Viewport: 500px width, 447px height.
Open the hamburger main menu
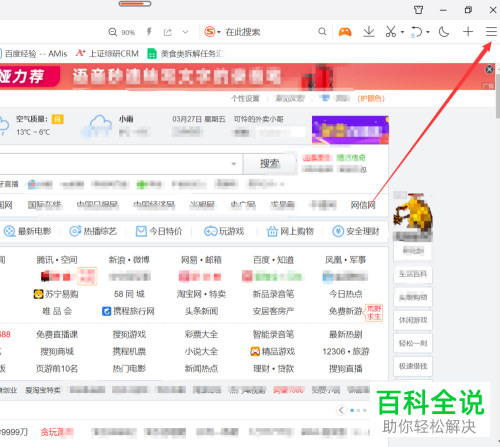point(491,32)
